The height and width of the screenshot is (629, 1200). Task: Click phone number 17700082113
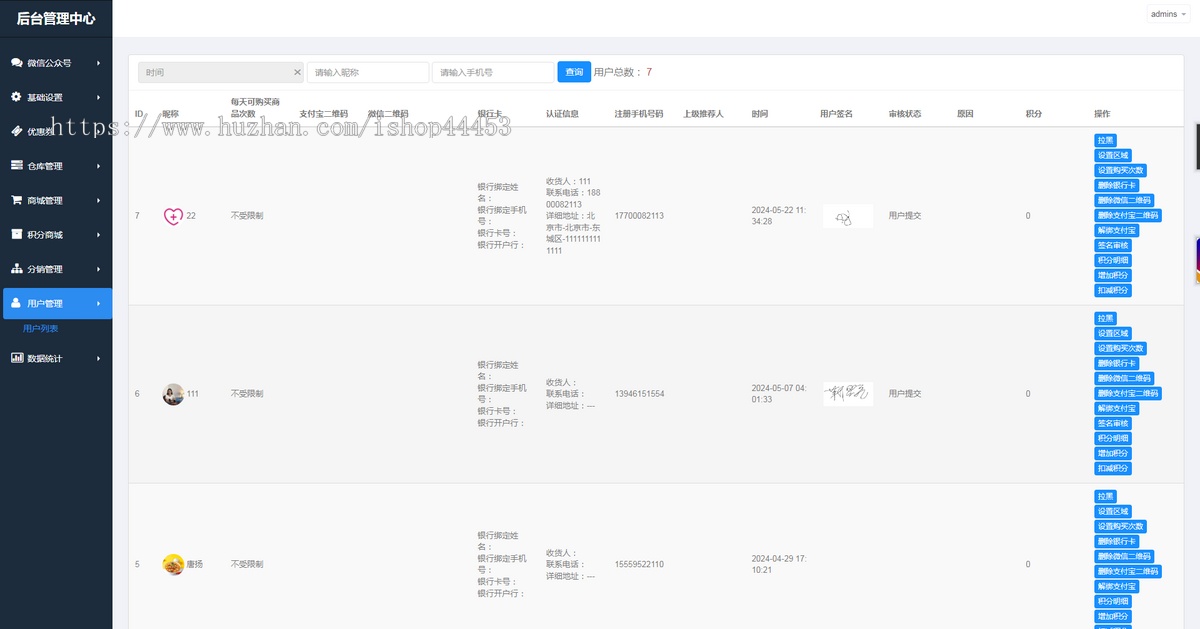(x=639, y=216)
